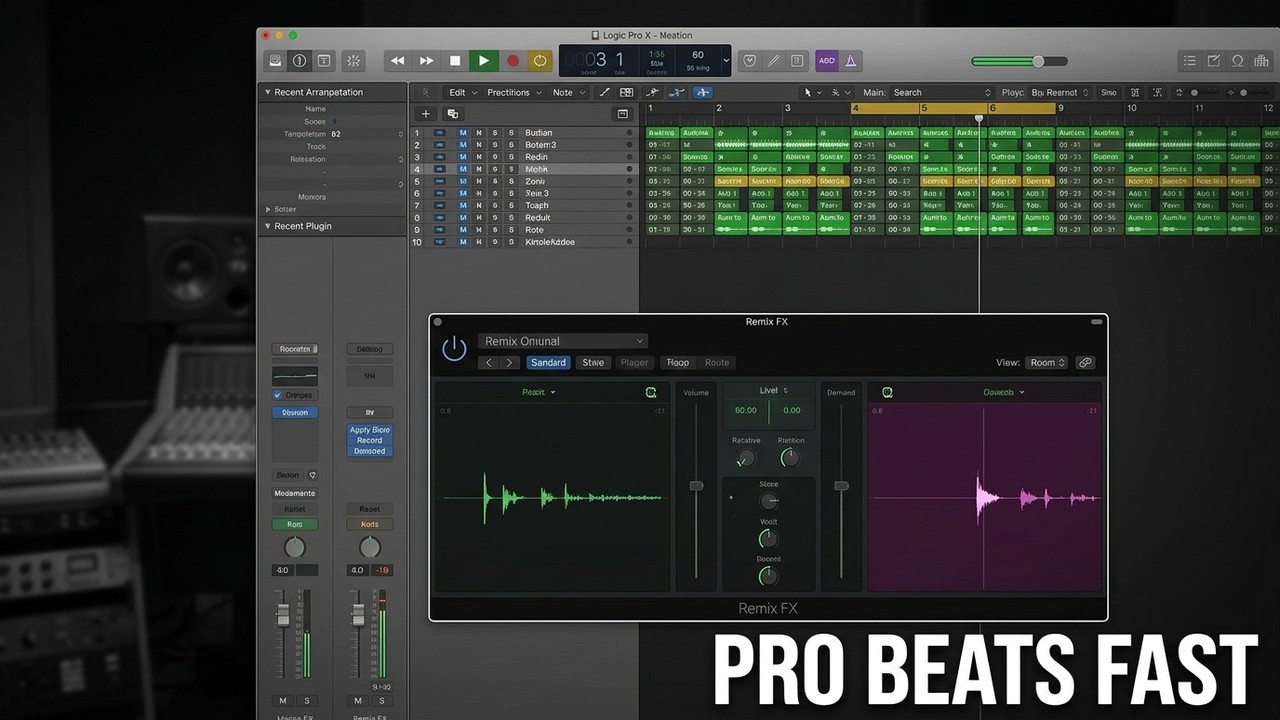
Task: Click the highlighted blue snap icon in the toolbar
Action: [703, 92]
